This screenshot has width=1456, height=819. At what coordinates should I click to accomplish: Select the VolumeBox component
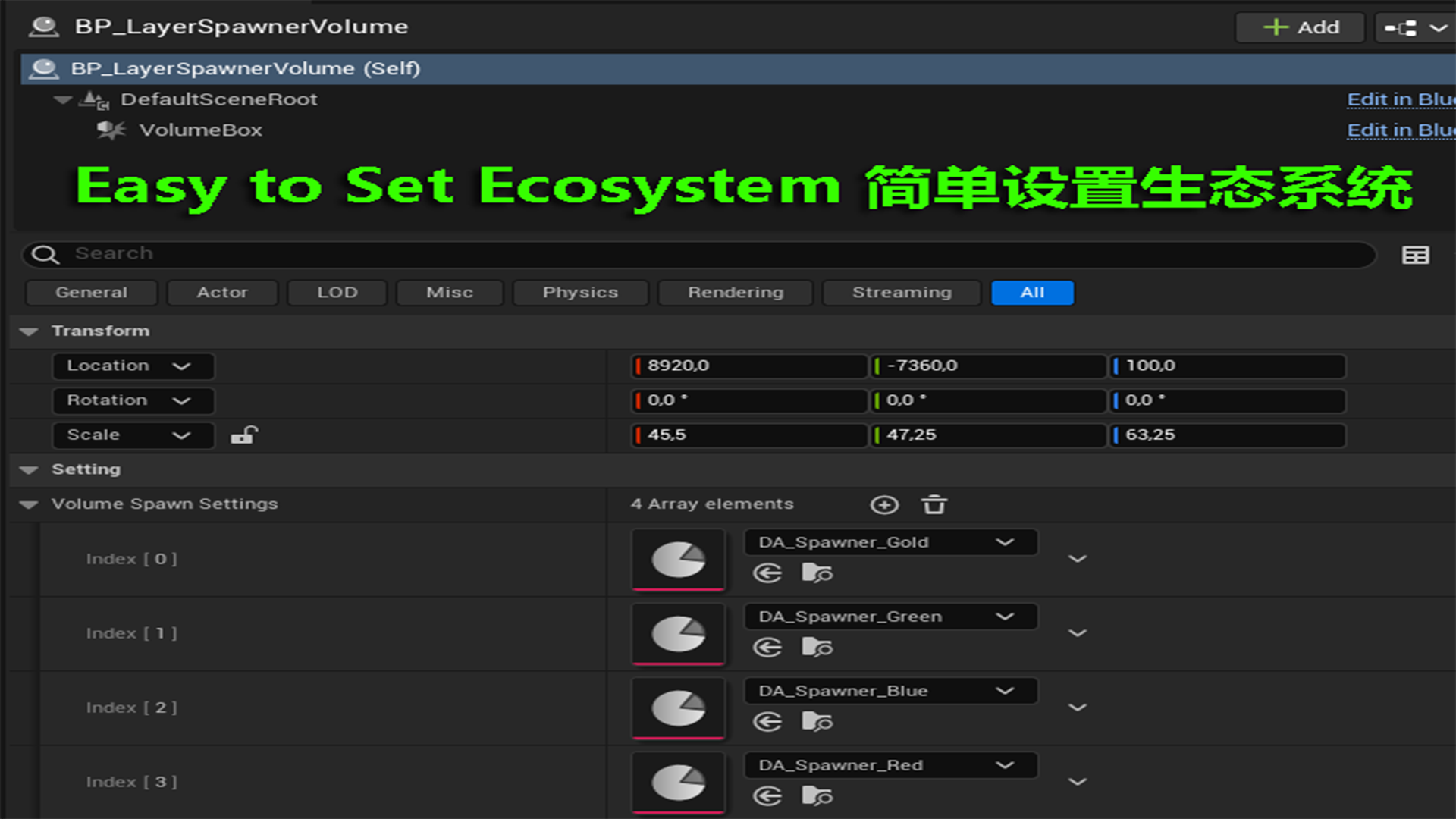pos(200,130)
